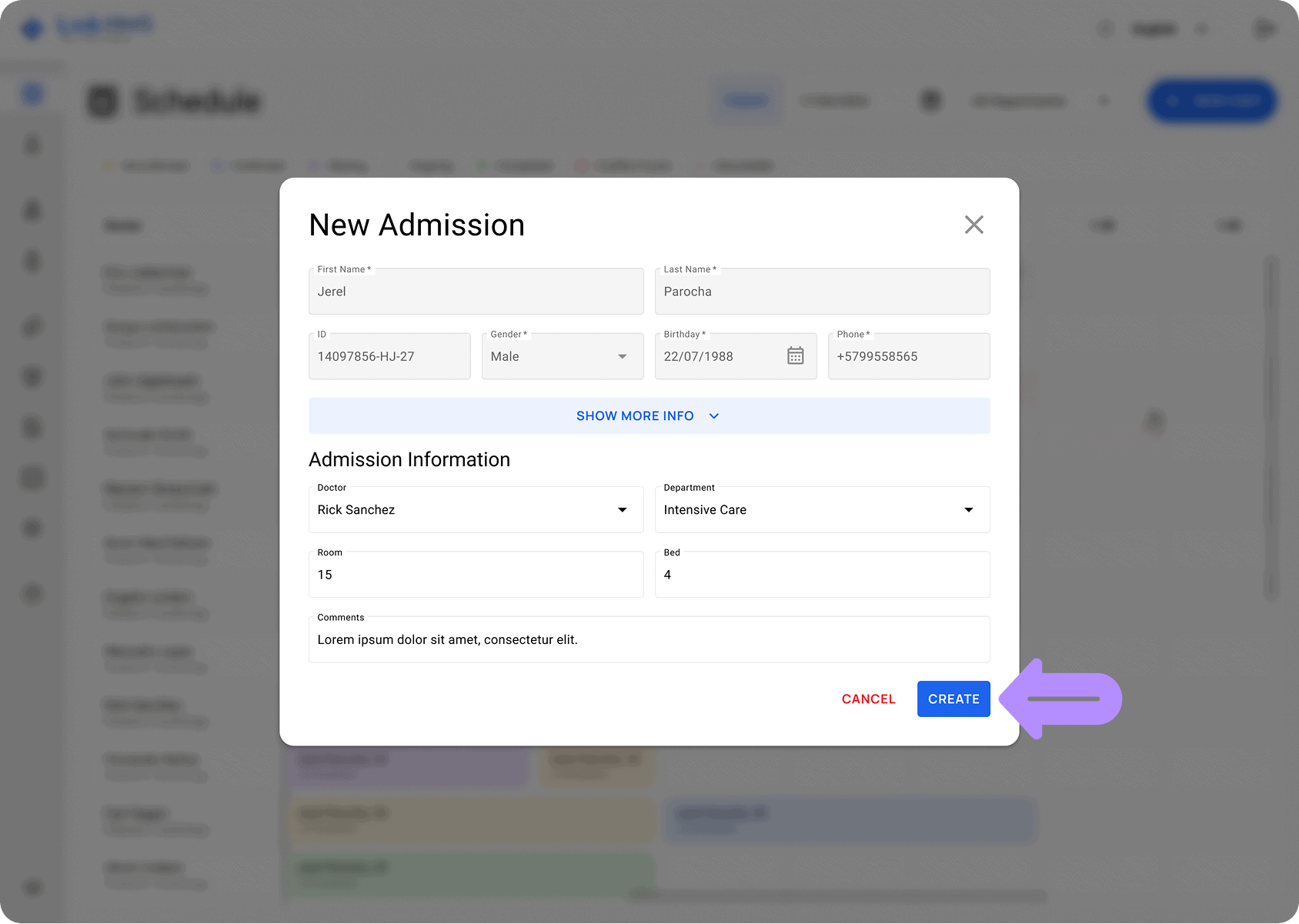
Task: Click the blue action button right of header
Action: [1211, 100]
